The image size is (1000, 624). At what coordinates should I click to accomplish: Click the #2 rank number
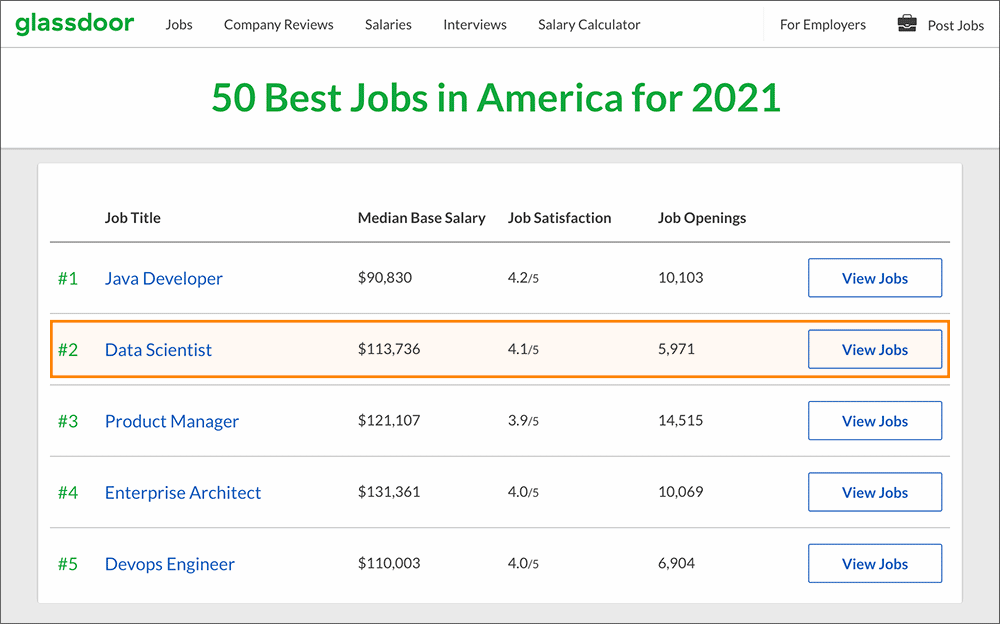click(x=68, y=350)
